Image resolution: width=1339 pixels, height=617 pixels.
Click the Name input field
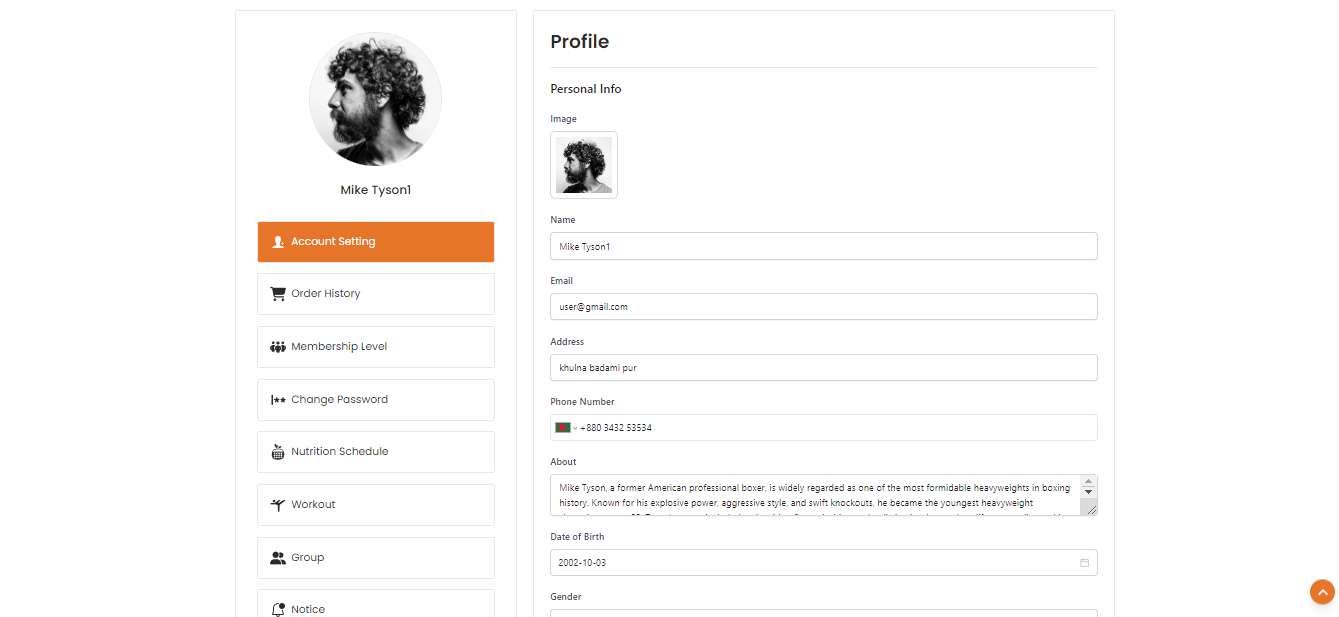coord(823,246)
